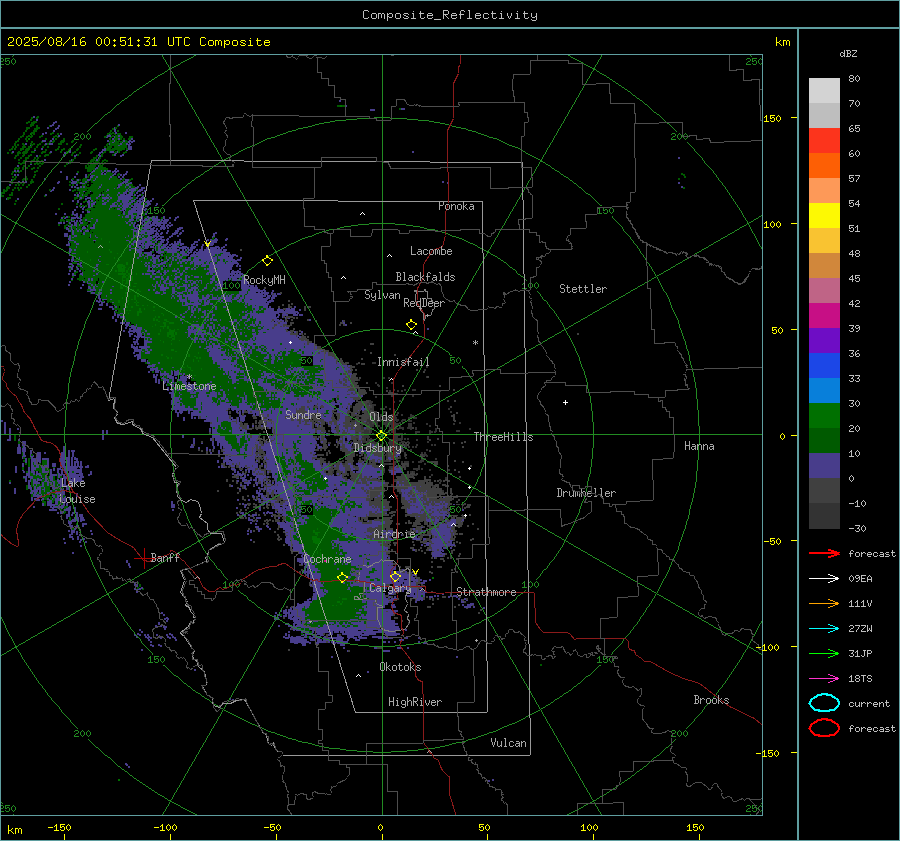Select the red 60-65 dBZ swatch
This screenshot has width=900, height=841.
click(824, 141)
